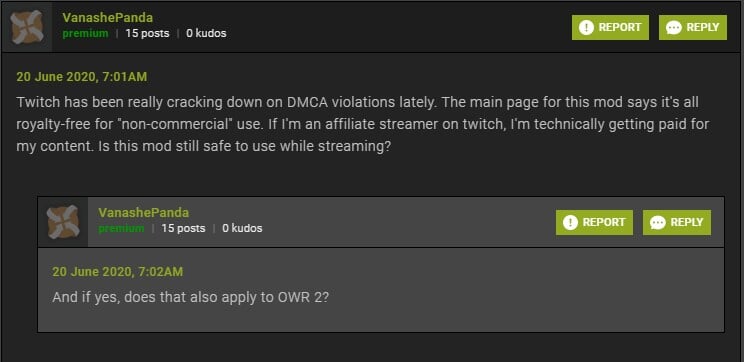Click the exclamation icon on the top post's Report button
744x362 pixels.
pos(586,28)
